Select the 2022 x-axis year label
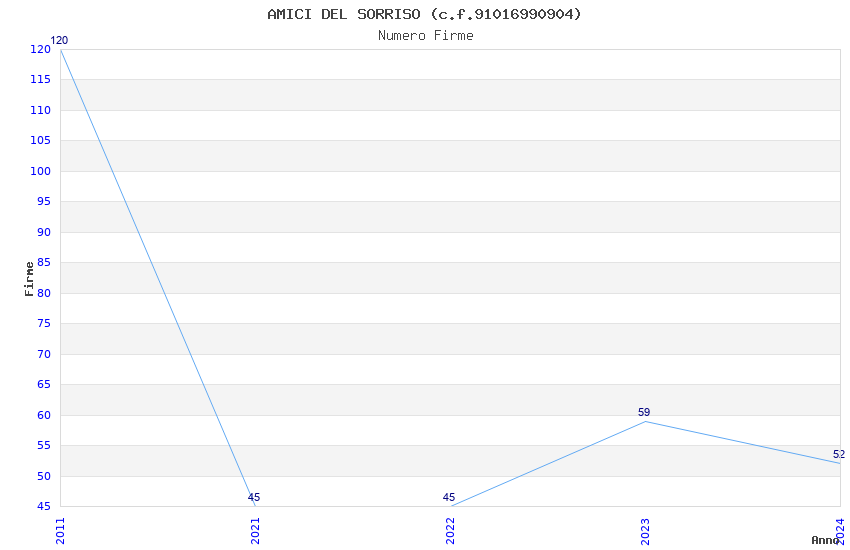 [x=450, y=531]
